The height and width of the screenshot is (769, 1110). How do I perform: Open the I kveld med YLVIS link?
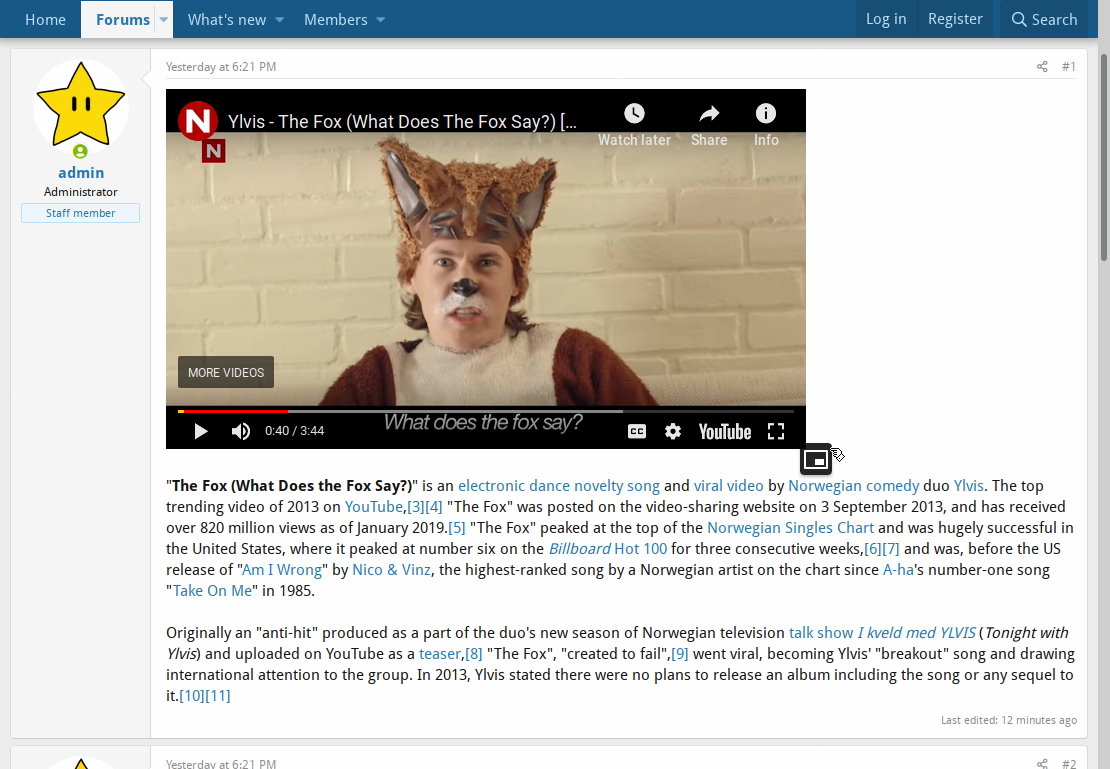click(x=917, y=633)
